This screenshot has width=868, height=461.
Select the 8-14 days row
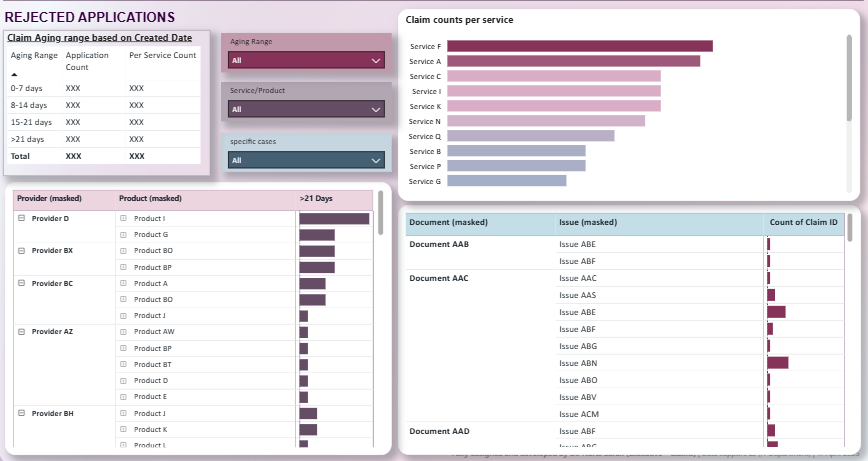coord(105,105)
